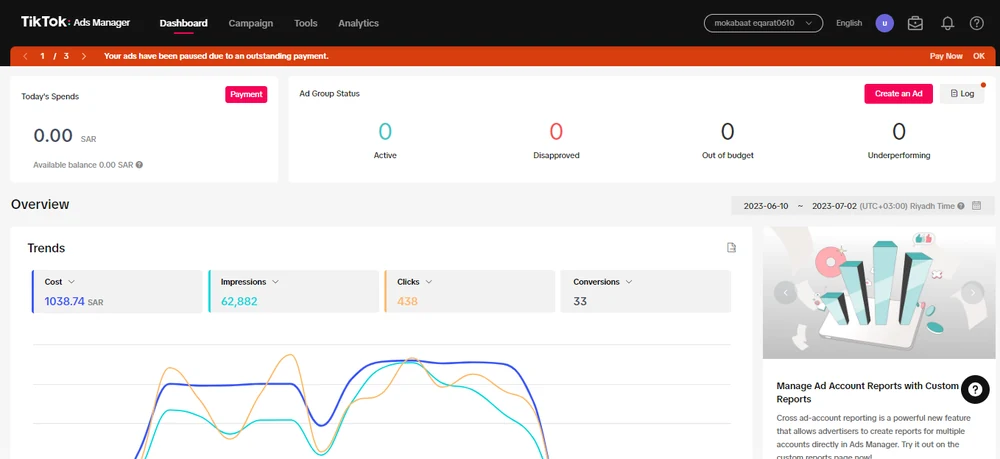Open the briefcase business center icon
This screenshot has height=459, width=1000.
coord(915,23)
